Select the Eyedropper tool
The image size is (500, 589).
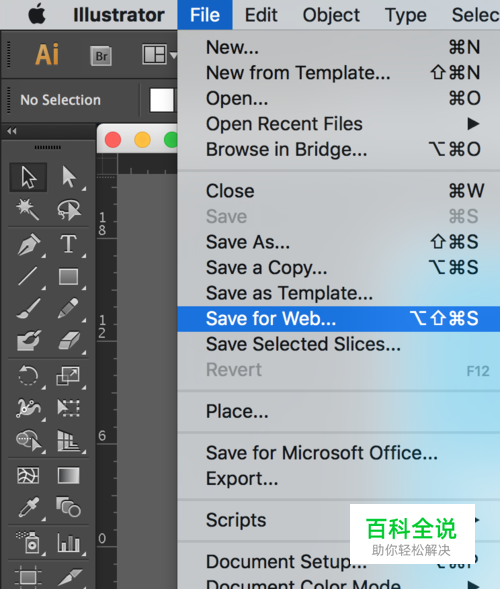pyautogui.click(x=29, y=507)
